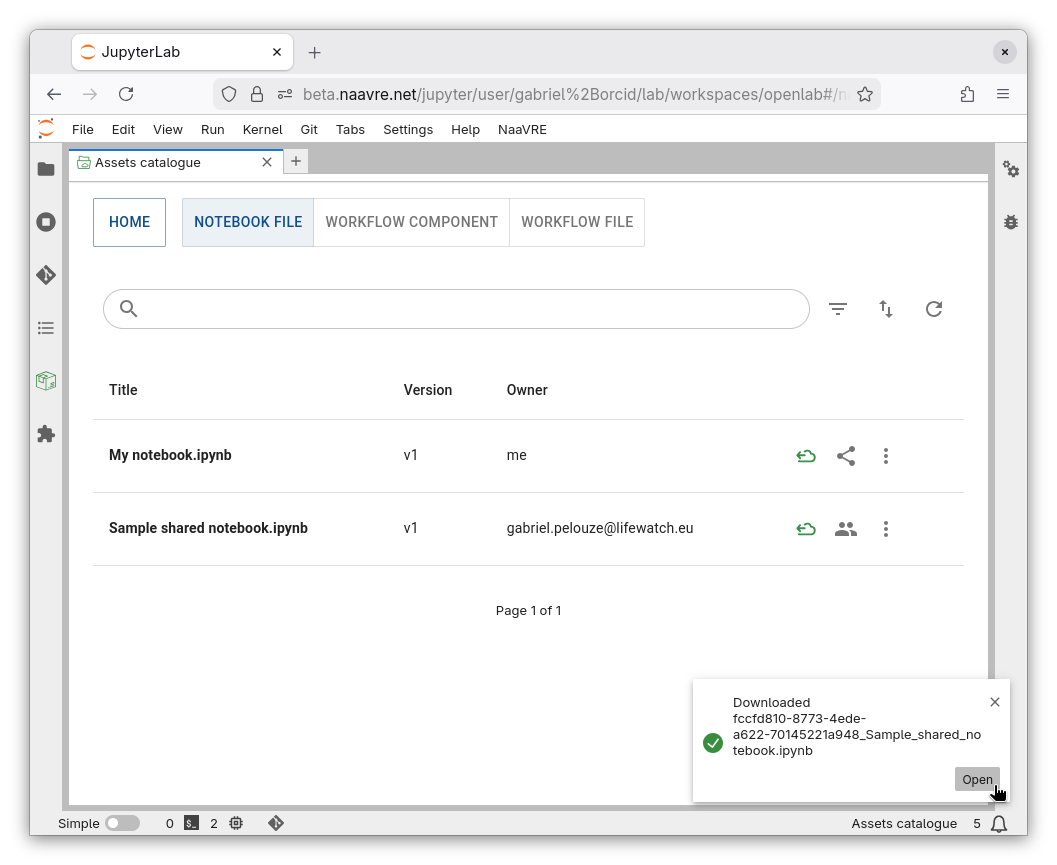Toggle the Simple mode switch
The height and width of the screenshot is (865, 1057).
click(x=122, y=823)
